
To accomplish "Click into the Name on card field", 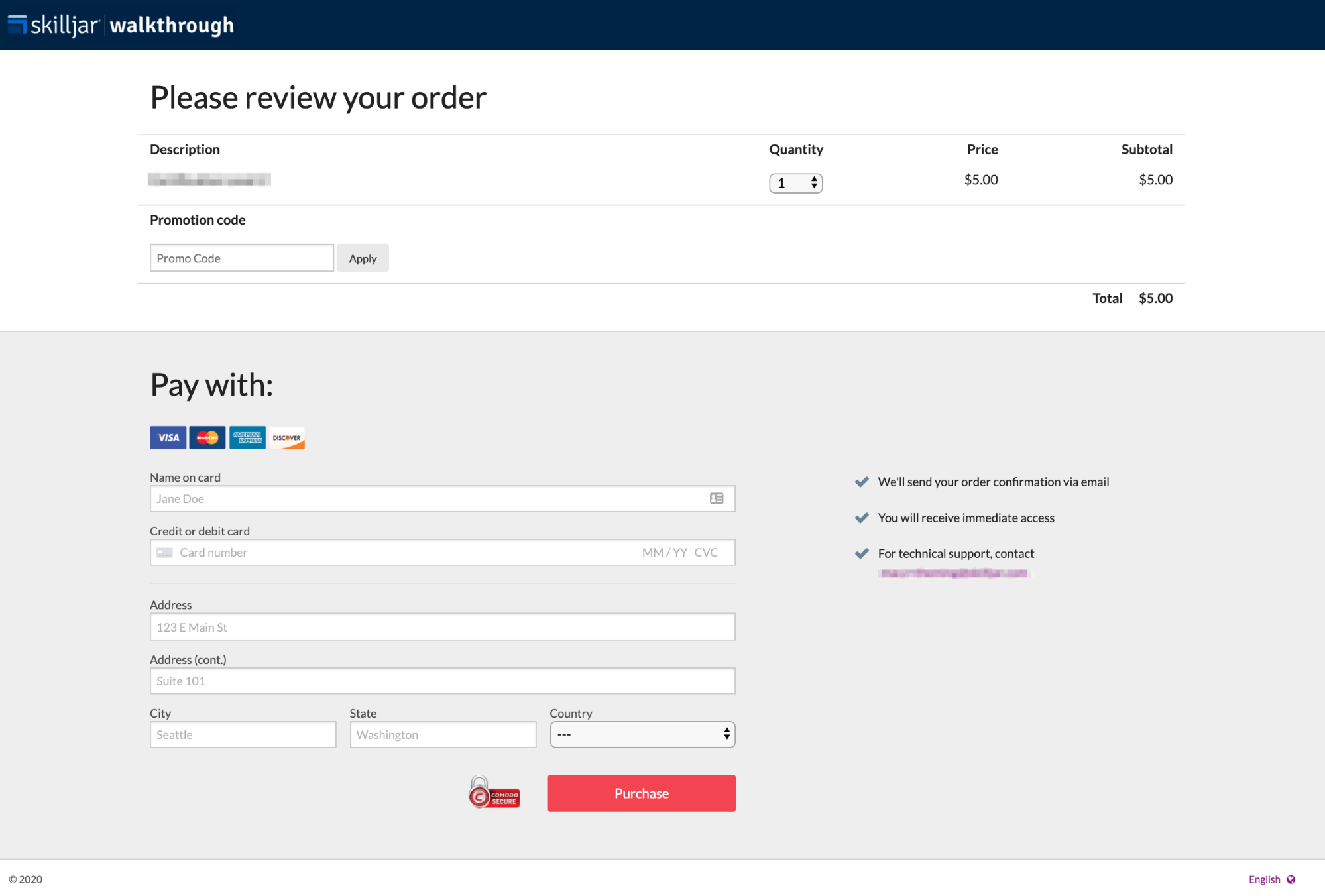I will click(424, 498).
